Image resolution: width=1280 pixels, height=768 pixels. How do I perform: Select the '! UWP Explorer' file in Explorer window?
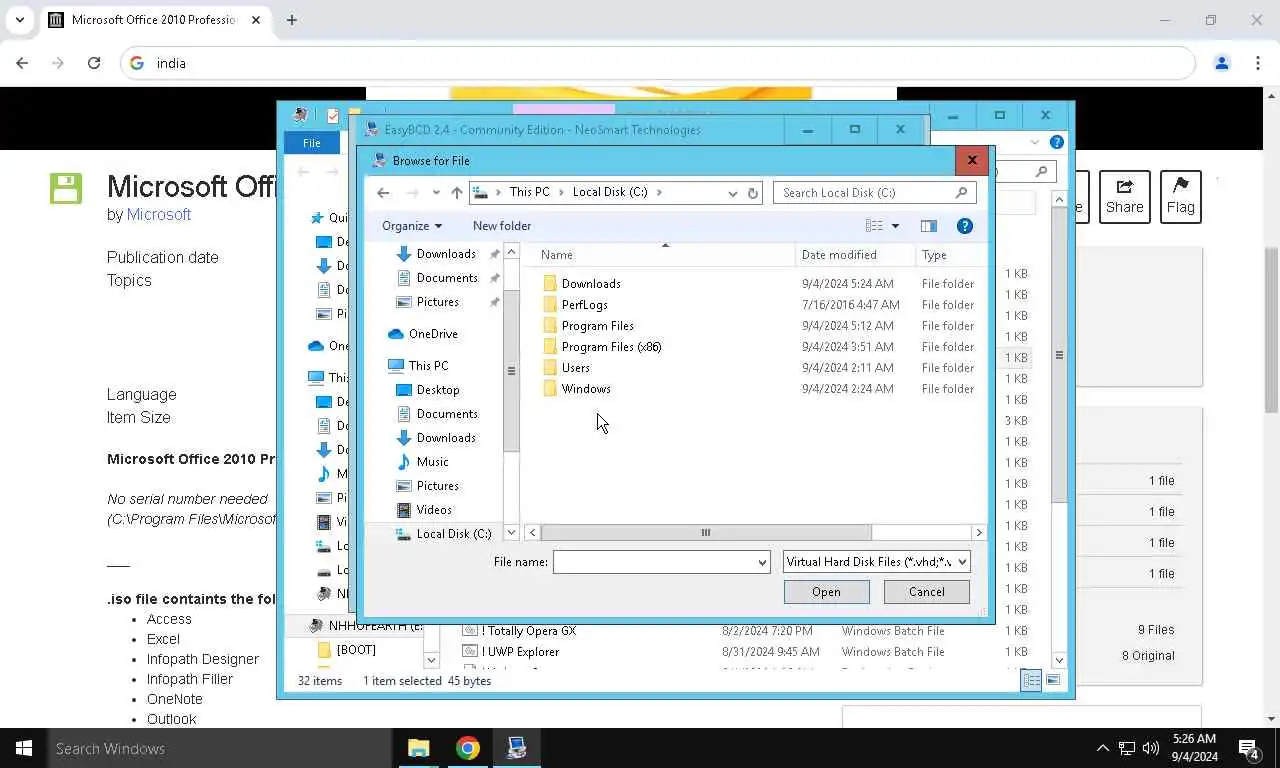(520, 652)
